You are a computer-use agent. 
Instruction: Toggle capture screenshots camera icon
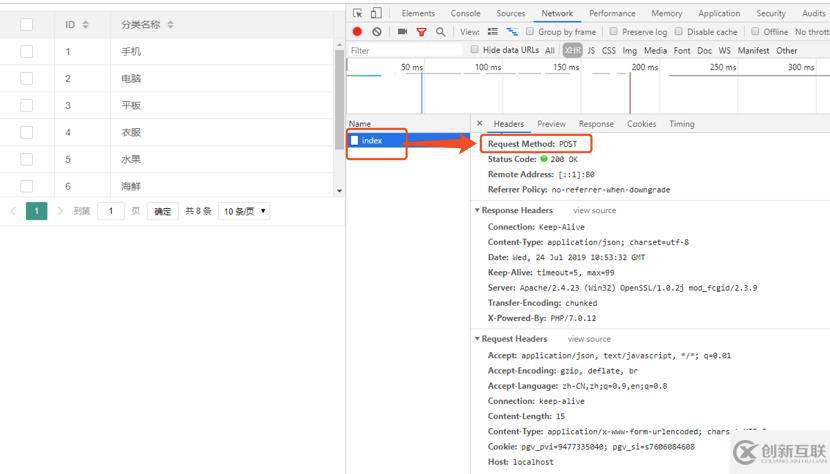click(x=402, y=32)
